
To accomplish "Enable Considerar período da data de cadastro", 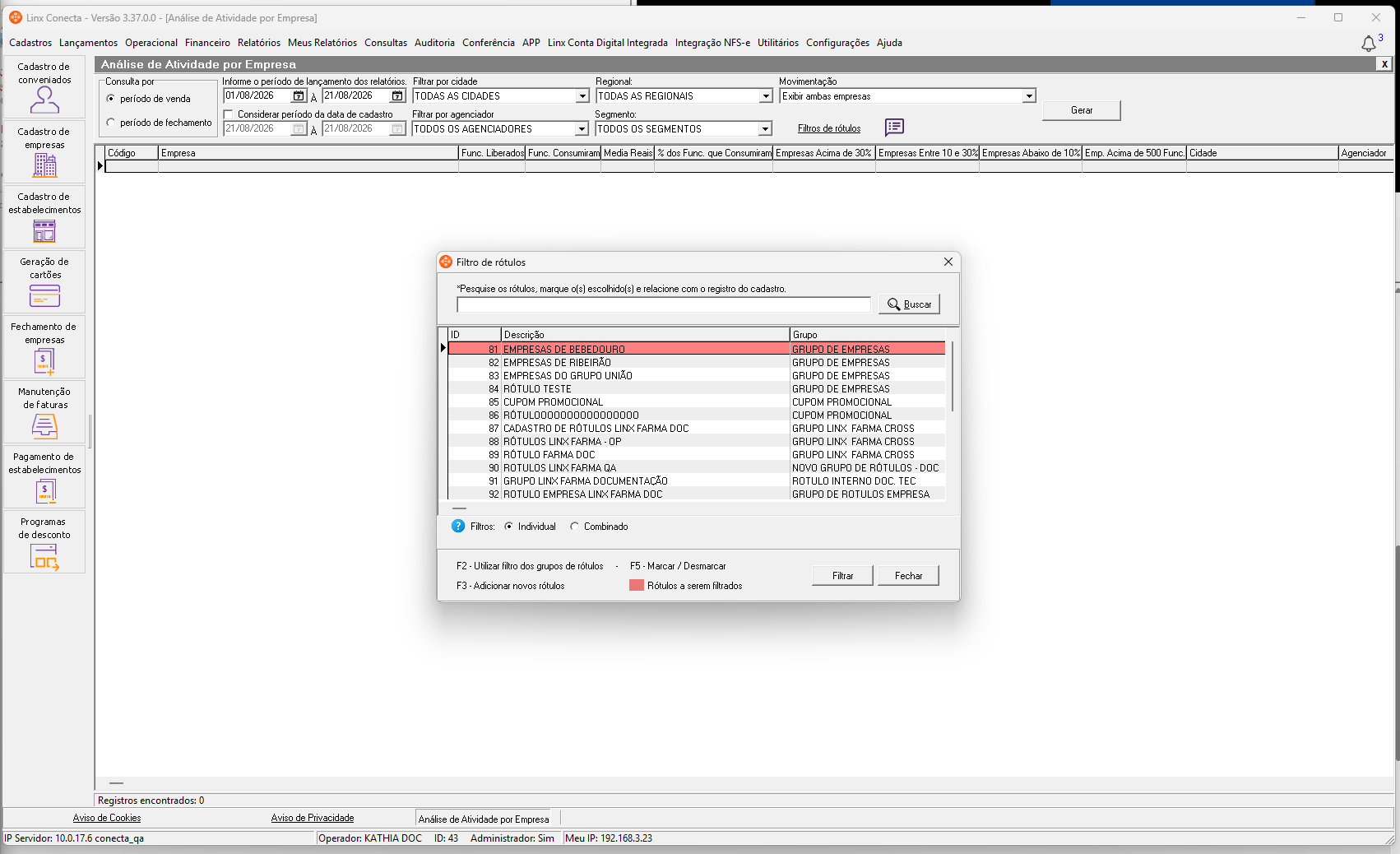I will [229, 114].
